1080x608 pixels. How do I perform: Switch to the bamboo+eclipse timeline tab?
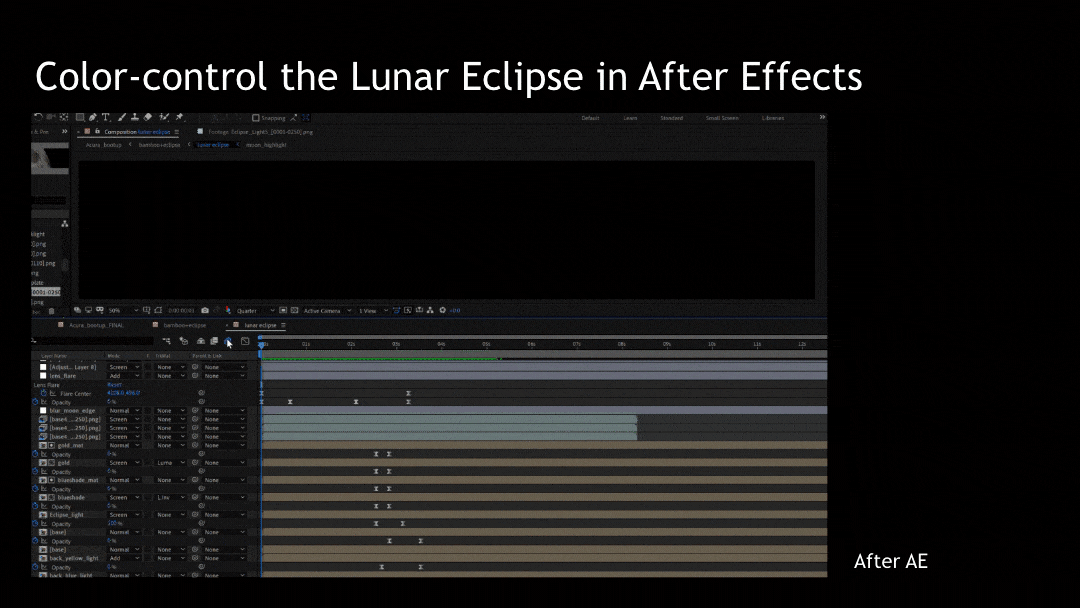(x=185, y=325)
